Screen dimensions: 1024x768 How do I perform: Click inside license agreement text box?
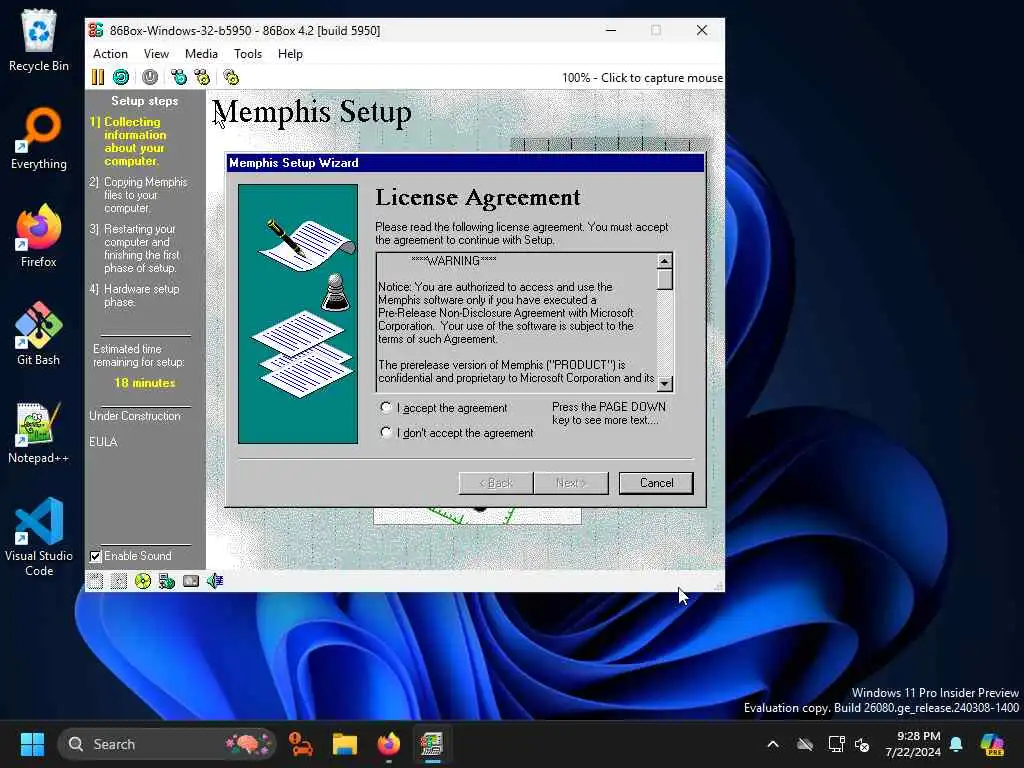click(516, 322)
